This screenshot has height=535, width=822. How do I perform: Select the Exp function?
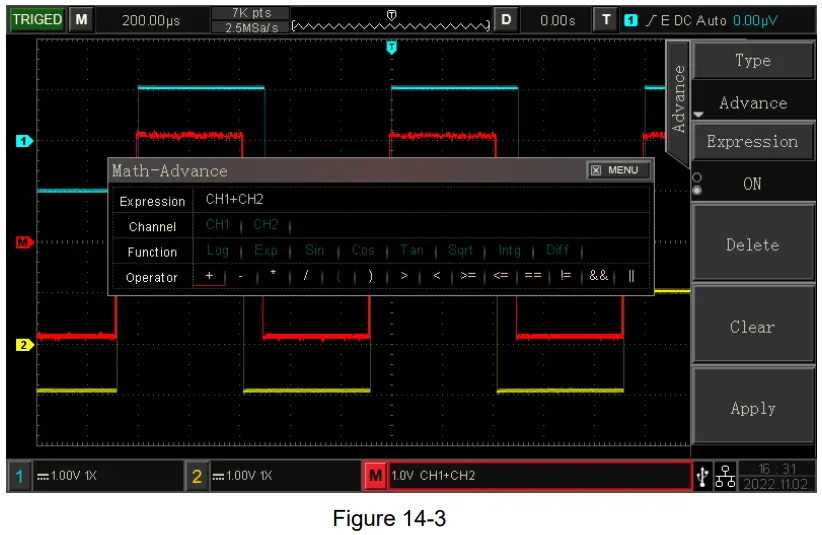click(x=266, y=250)
